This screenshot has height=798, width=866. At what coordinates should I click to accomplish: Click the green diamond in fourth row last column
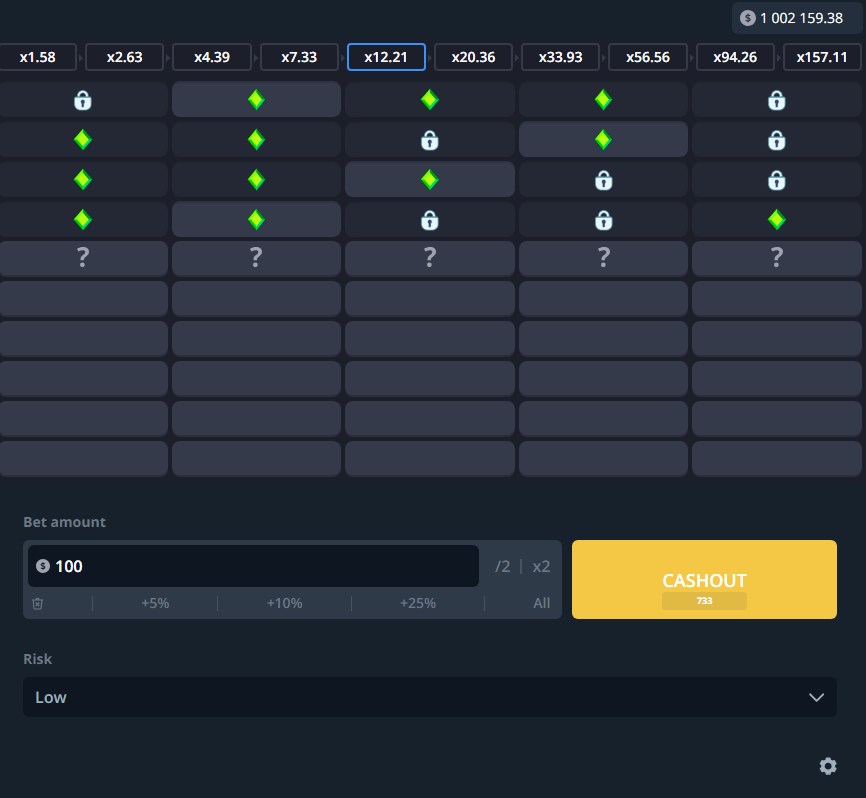[x=776, y=219]
